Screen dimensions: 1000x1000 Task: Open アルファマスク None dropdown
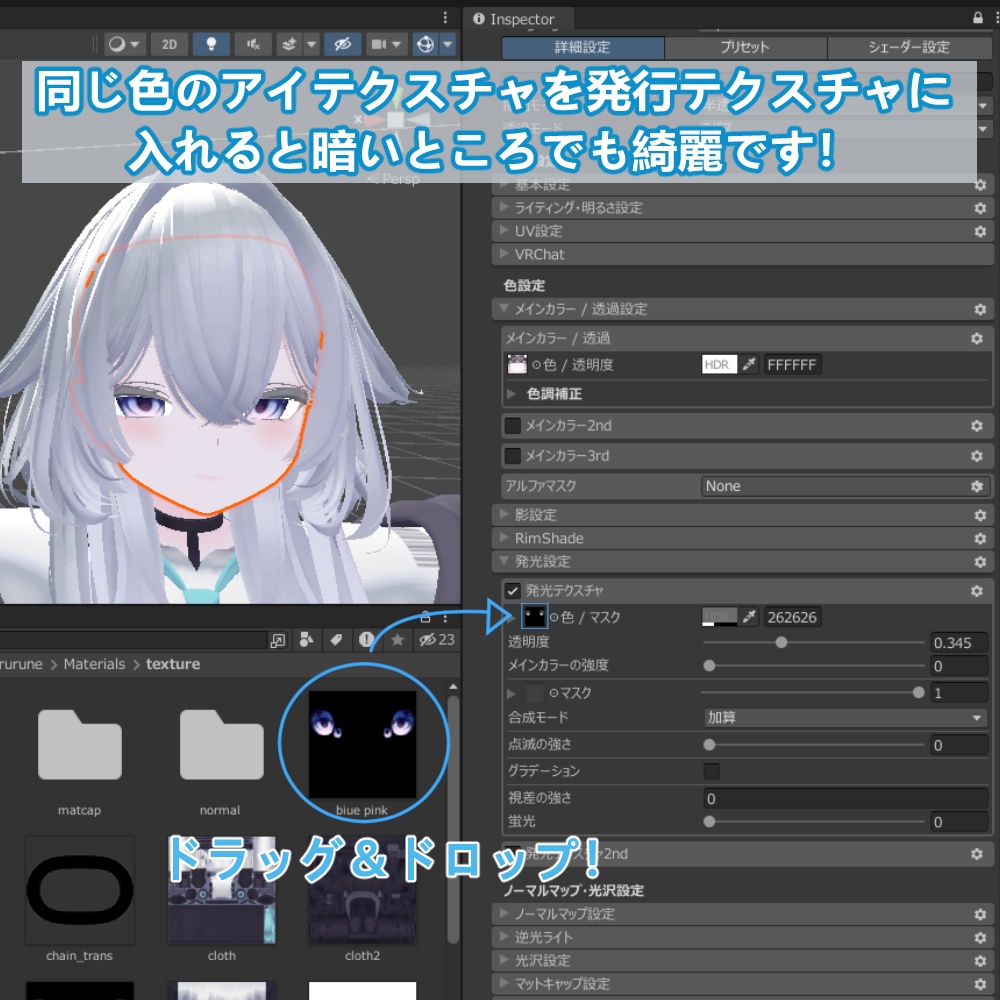(x=845, y=486)
